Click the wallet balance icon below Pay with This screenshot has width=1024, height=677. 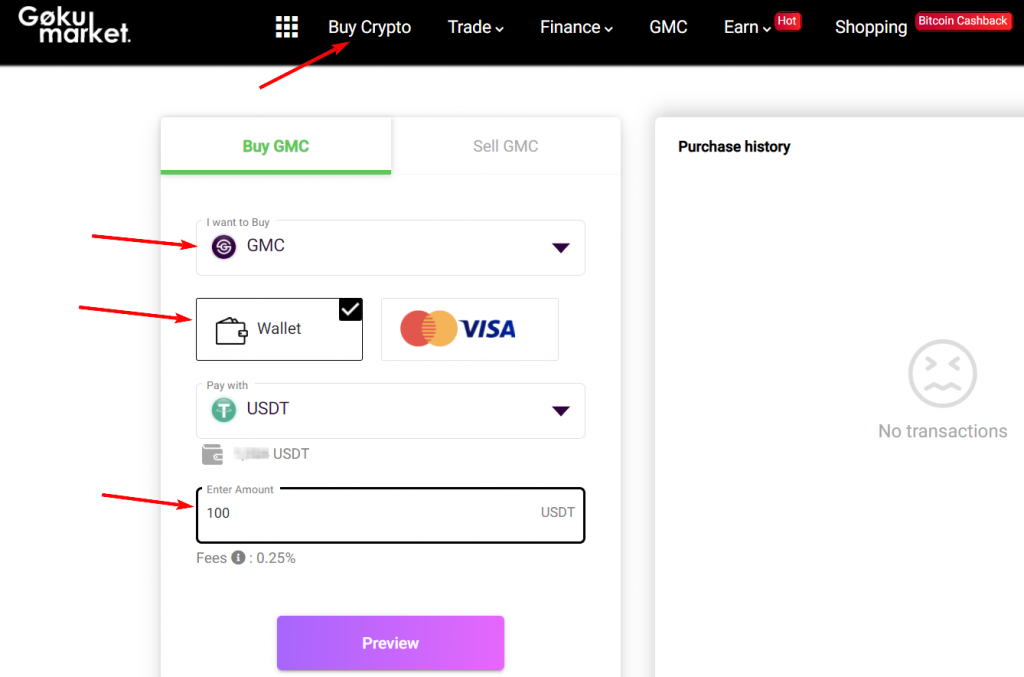(x=212, y=454)
